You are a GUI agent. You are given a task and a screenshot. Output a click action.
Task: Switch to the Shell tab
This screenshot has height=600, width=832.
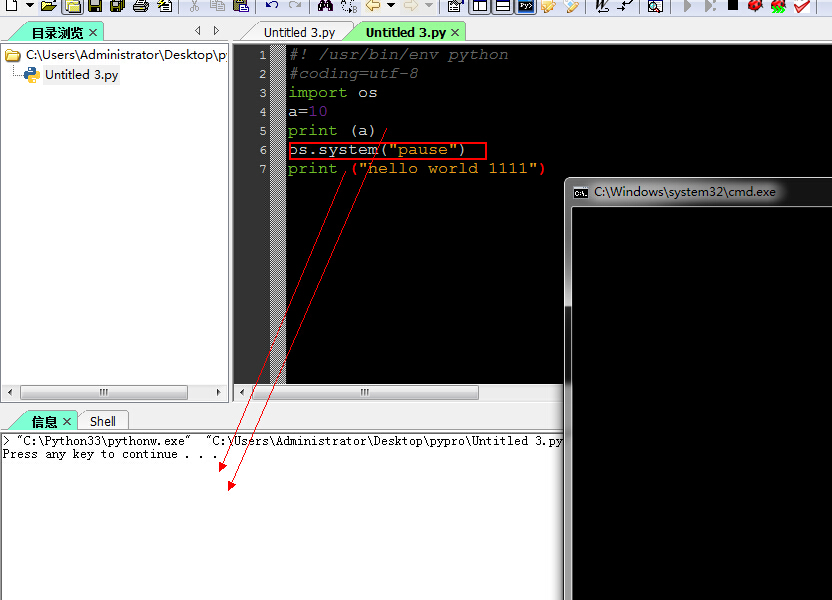(x=103, y=421)
